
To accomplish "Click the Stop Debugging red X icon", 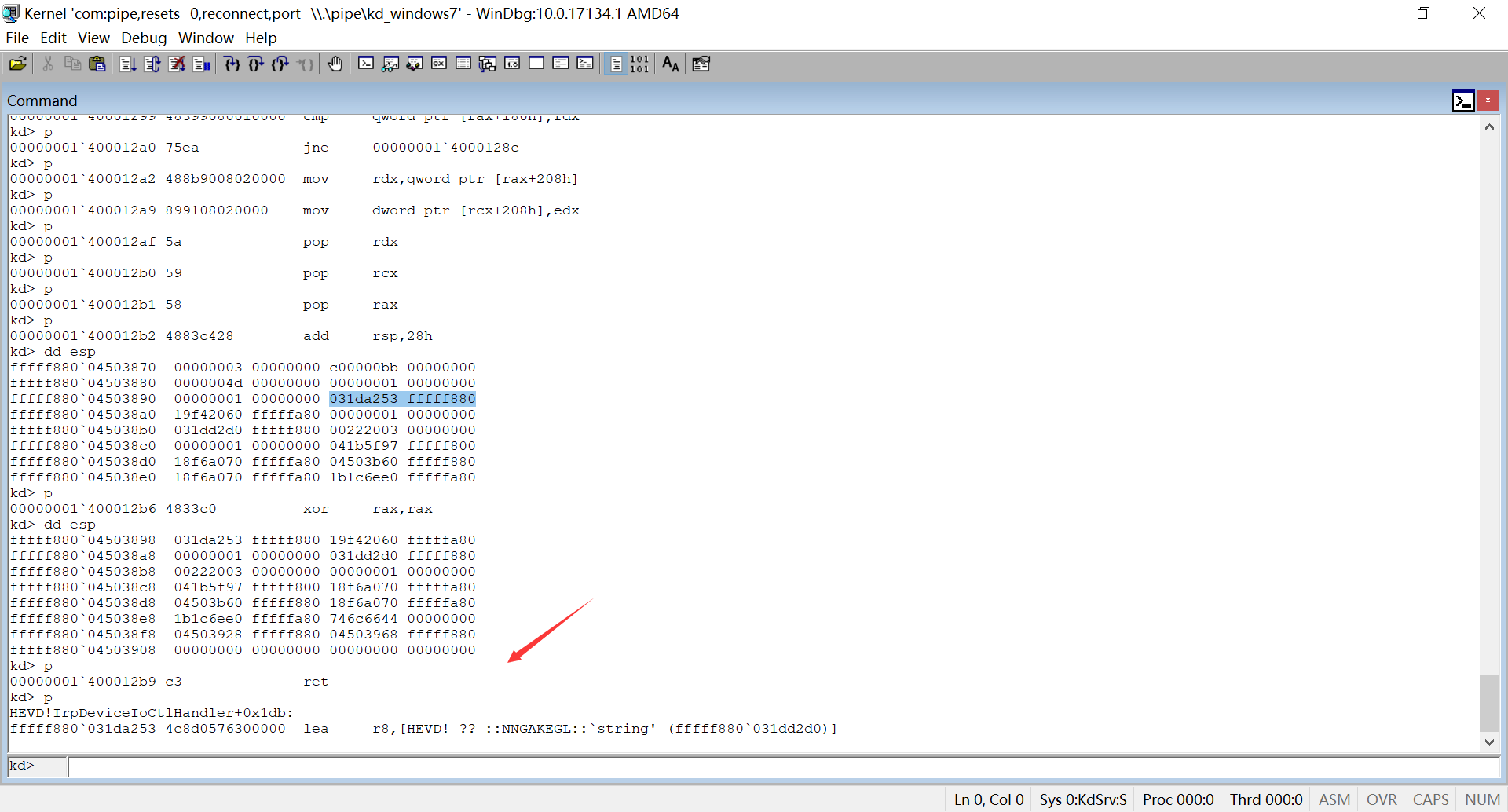I will pos(178,64).
